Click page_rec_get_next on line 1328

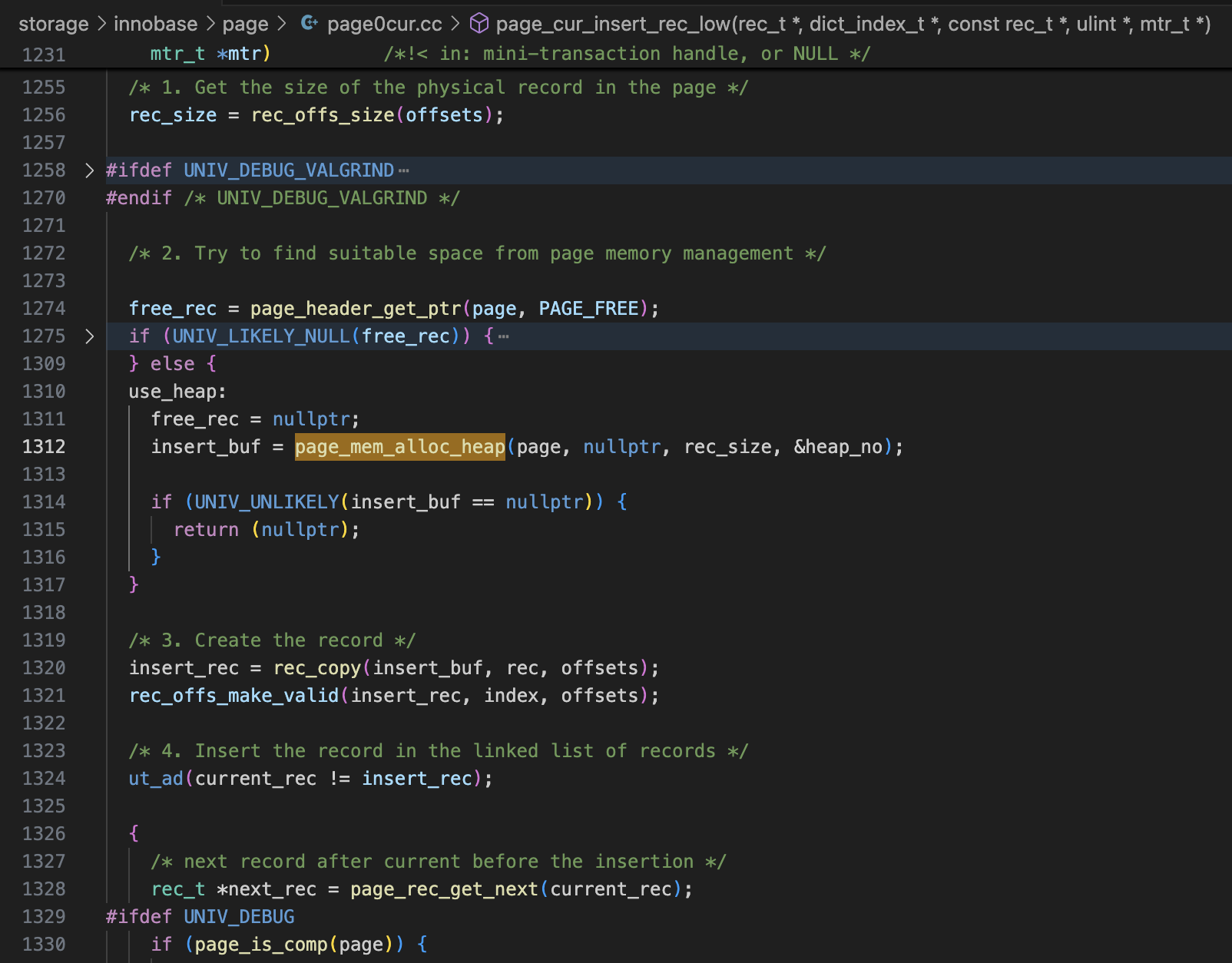click(444, 889)
